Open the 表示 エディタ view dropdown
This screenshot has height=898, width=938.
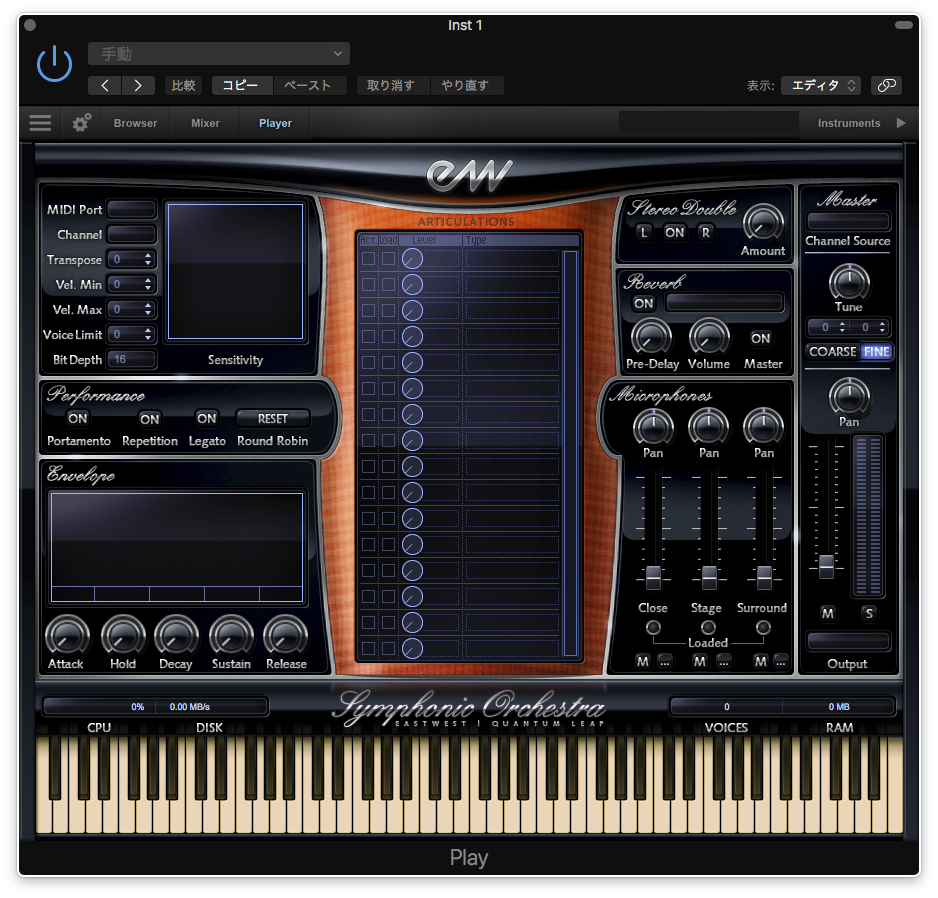[821, 86]
